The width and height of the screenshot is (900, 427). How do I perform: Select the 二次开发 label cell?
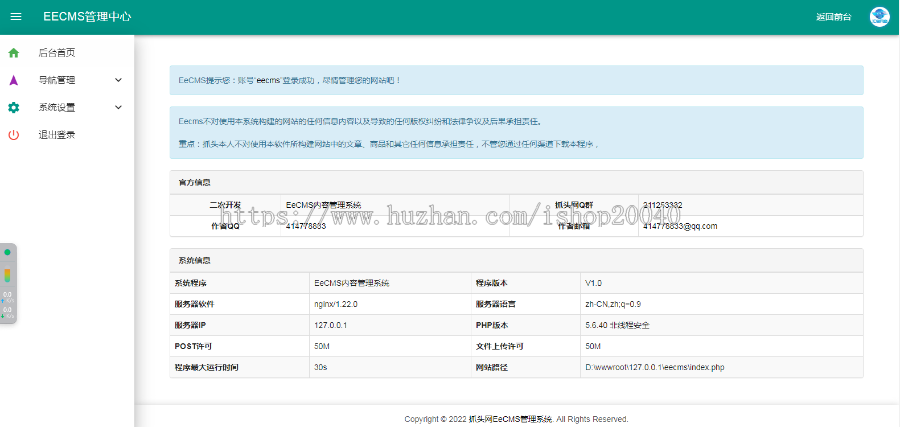tap(226, 205)
